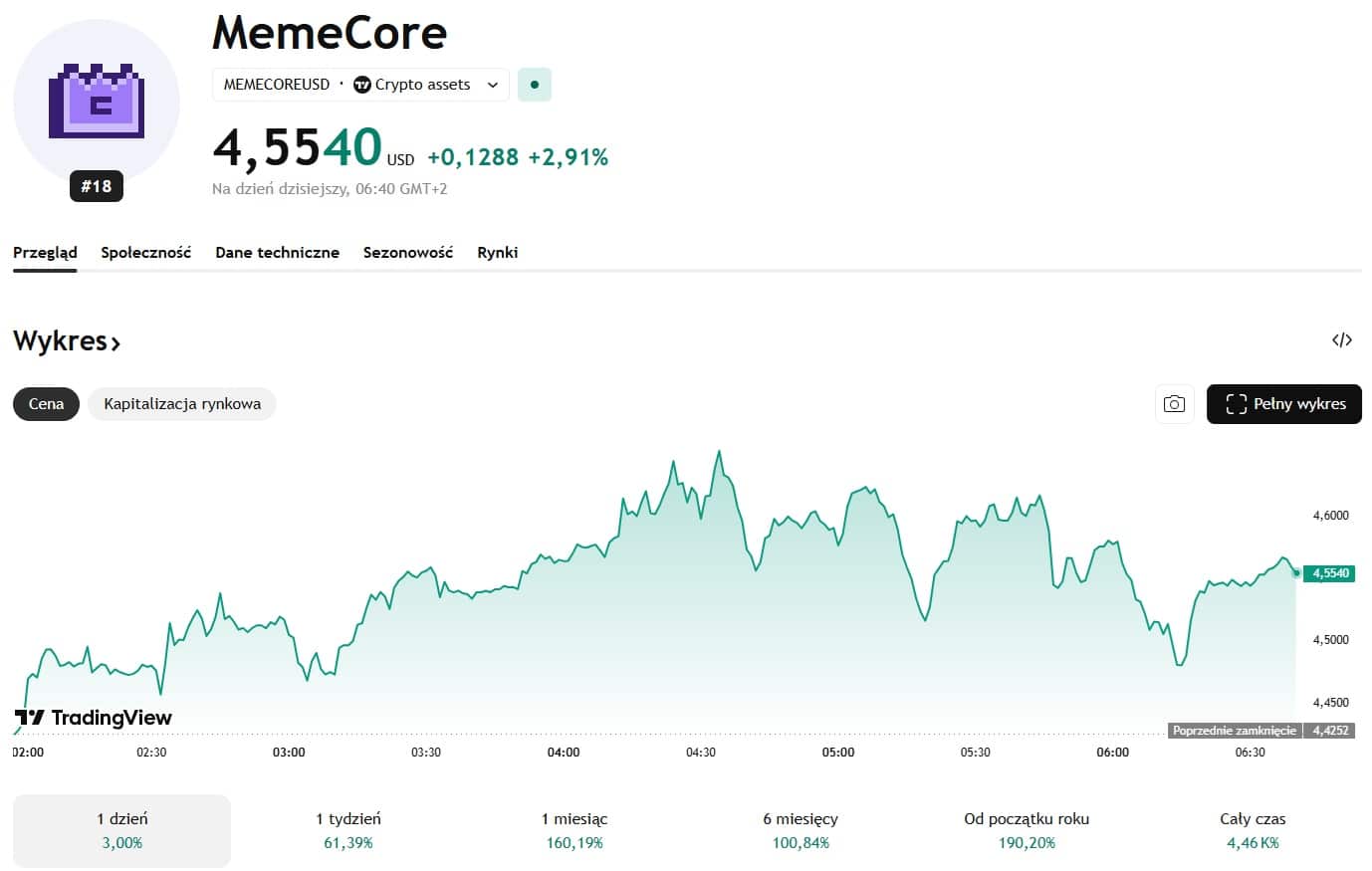
Task: Click the current price label 4,5540
Action: pyautogui.click(x=1329, y=573)
